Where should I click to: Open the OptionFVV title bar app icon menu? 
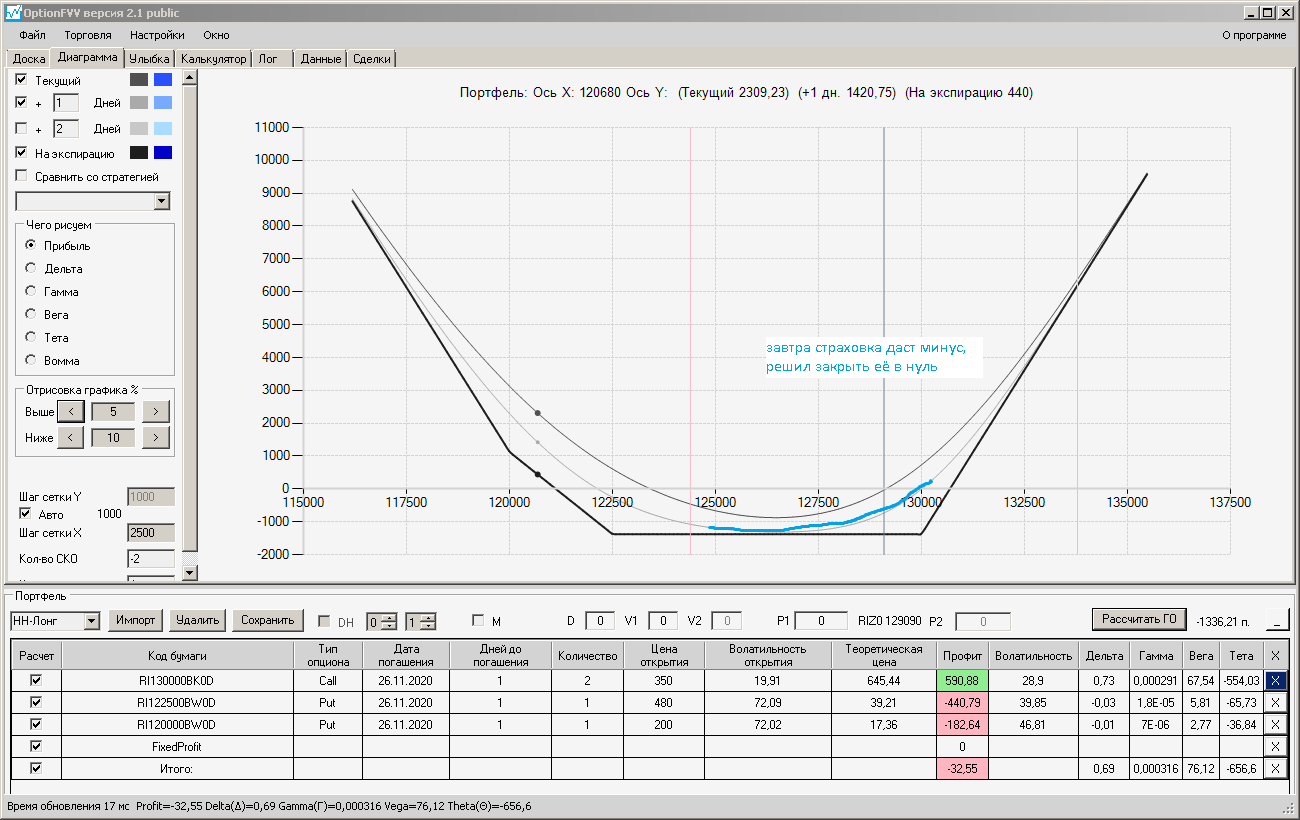tap(13, 13)
